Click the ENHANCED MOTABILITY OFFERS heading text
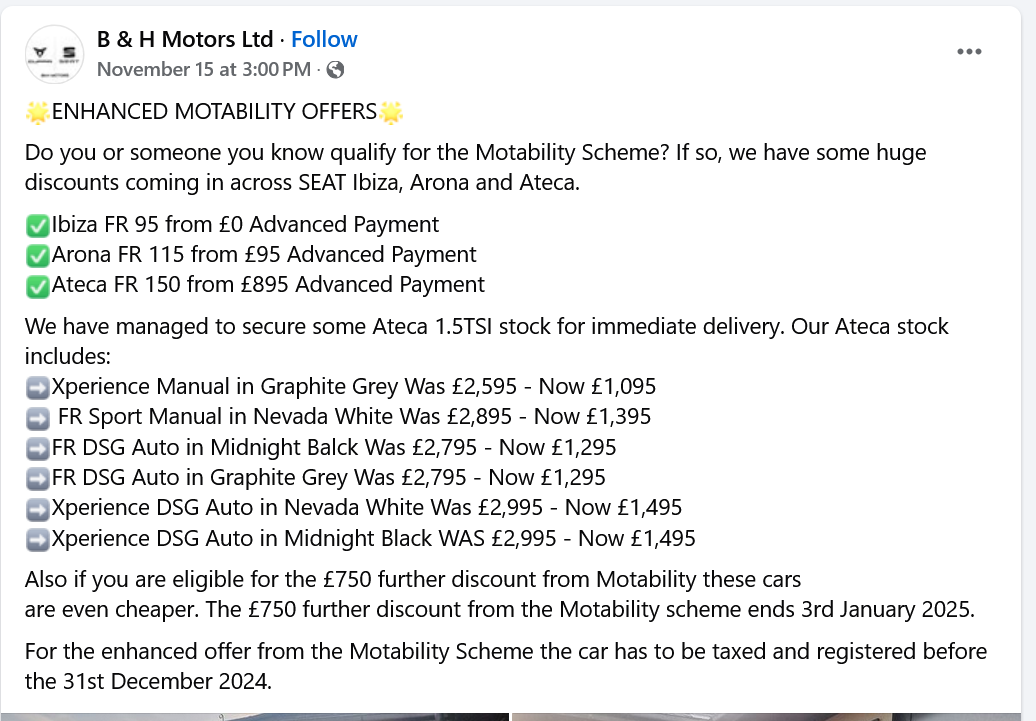This screenshot has height=721, width=1036. [214, 112]
